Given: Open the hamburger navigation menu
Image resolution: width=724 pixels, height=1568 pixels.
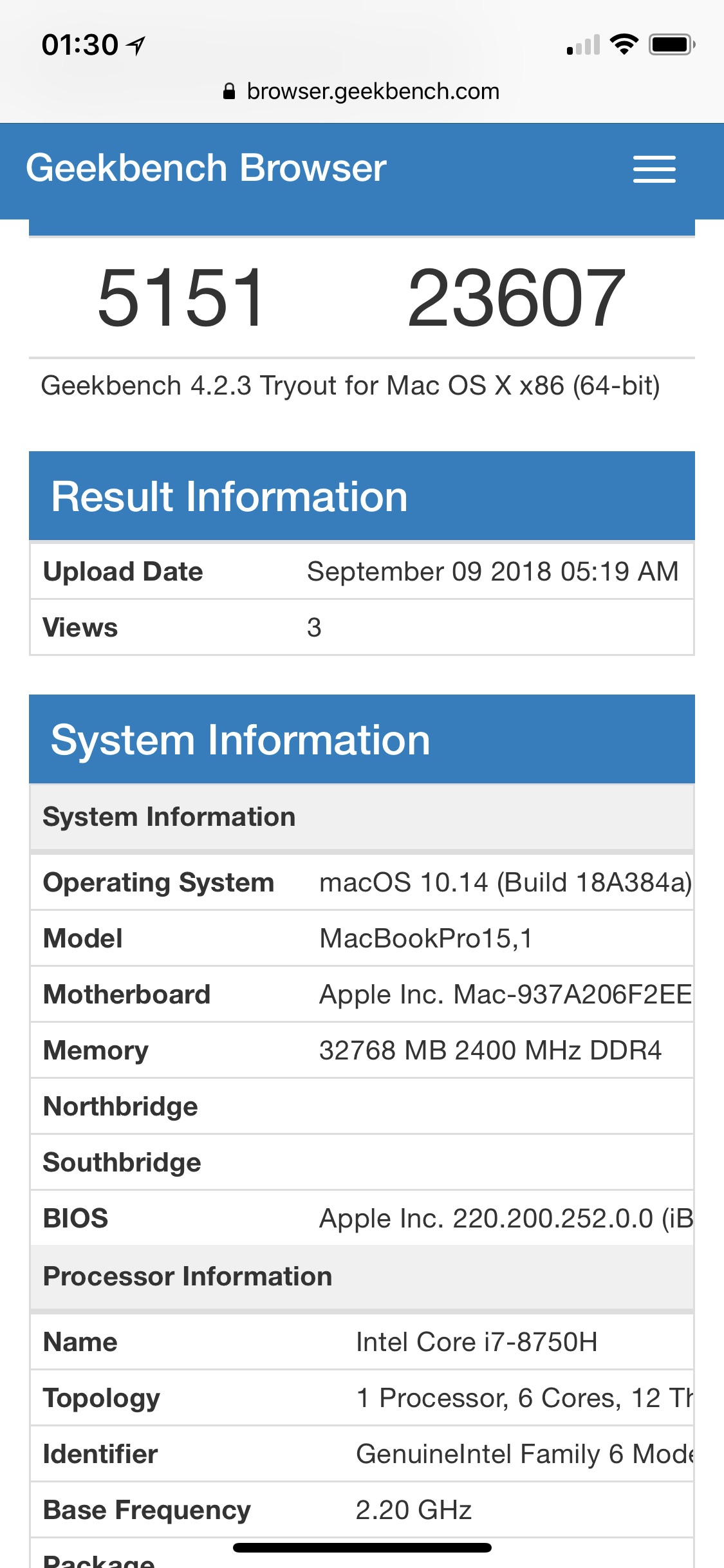Looking at the screenshot, I should [x=654, y=169].
